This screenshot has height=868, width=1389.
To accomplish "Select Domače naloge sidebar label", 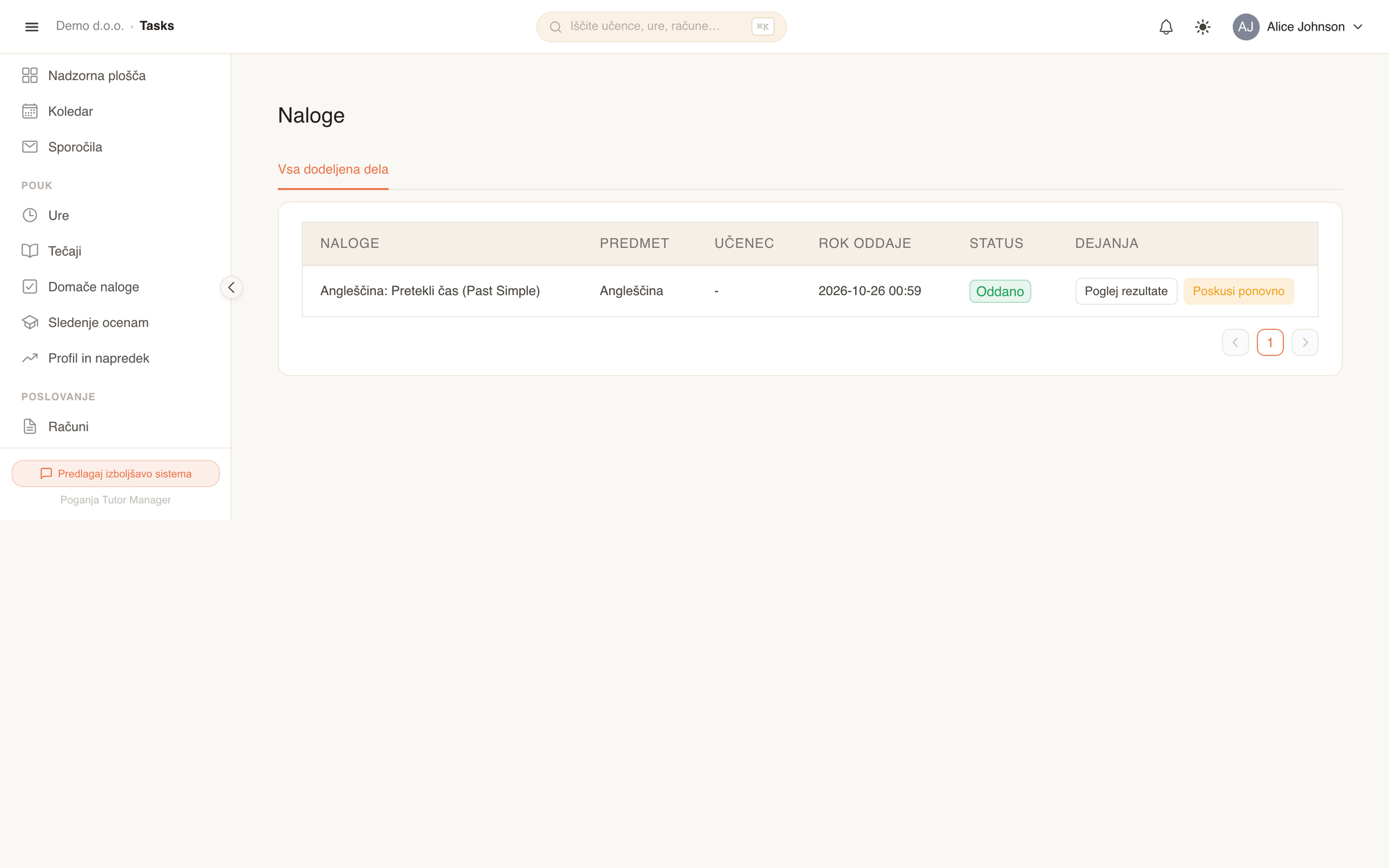I will tap(94, 287).
